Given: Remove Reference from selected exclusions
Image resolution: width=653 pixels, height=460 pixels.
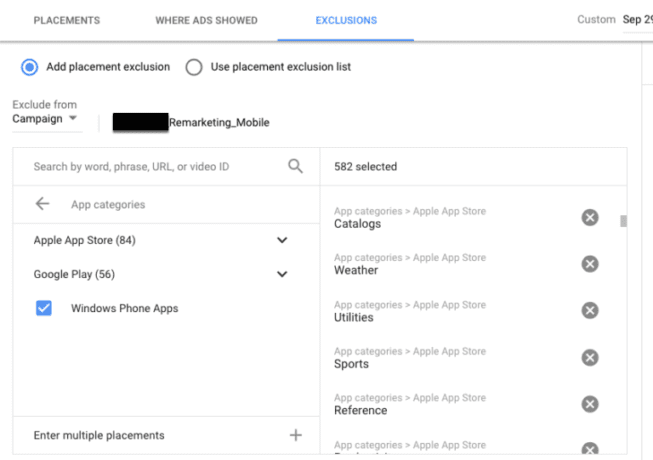Looking at the screenshot, I should (x=590, y=404).
